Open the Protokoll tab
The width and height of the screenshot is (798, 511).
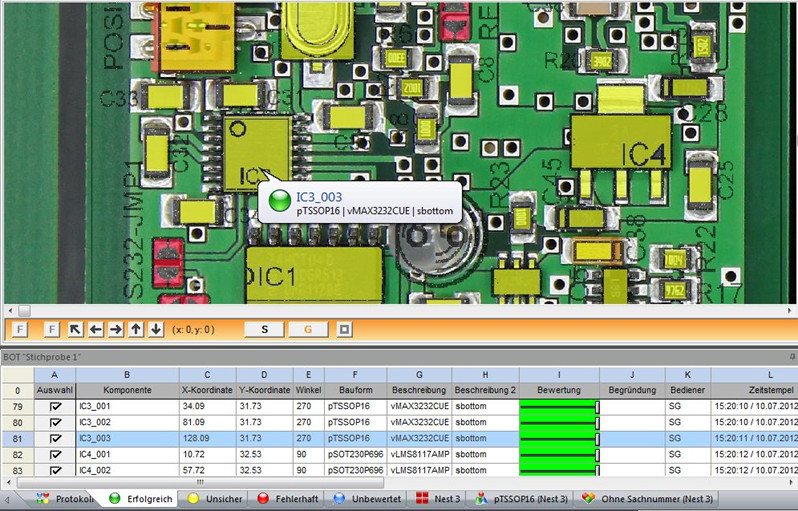pyautogui.click(x=65, y=499)
